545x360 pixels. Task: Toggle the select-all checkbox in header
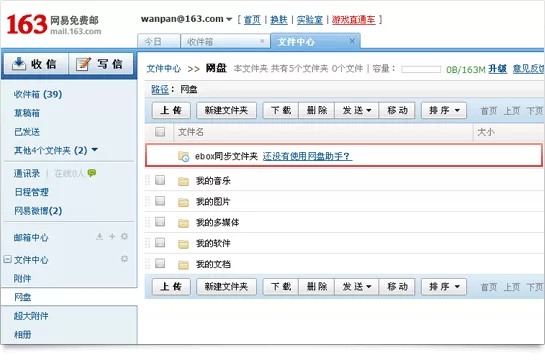(160, 132)
